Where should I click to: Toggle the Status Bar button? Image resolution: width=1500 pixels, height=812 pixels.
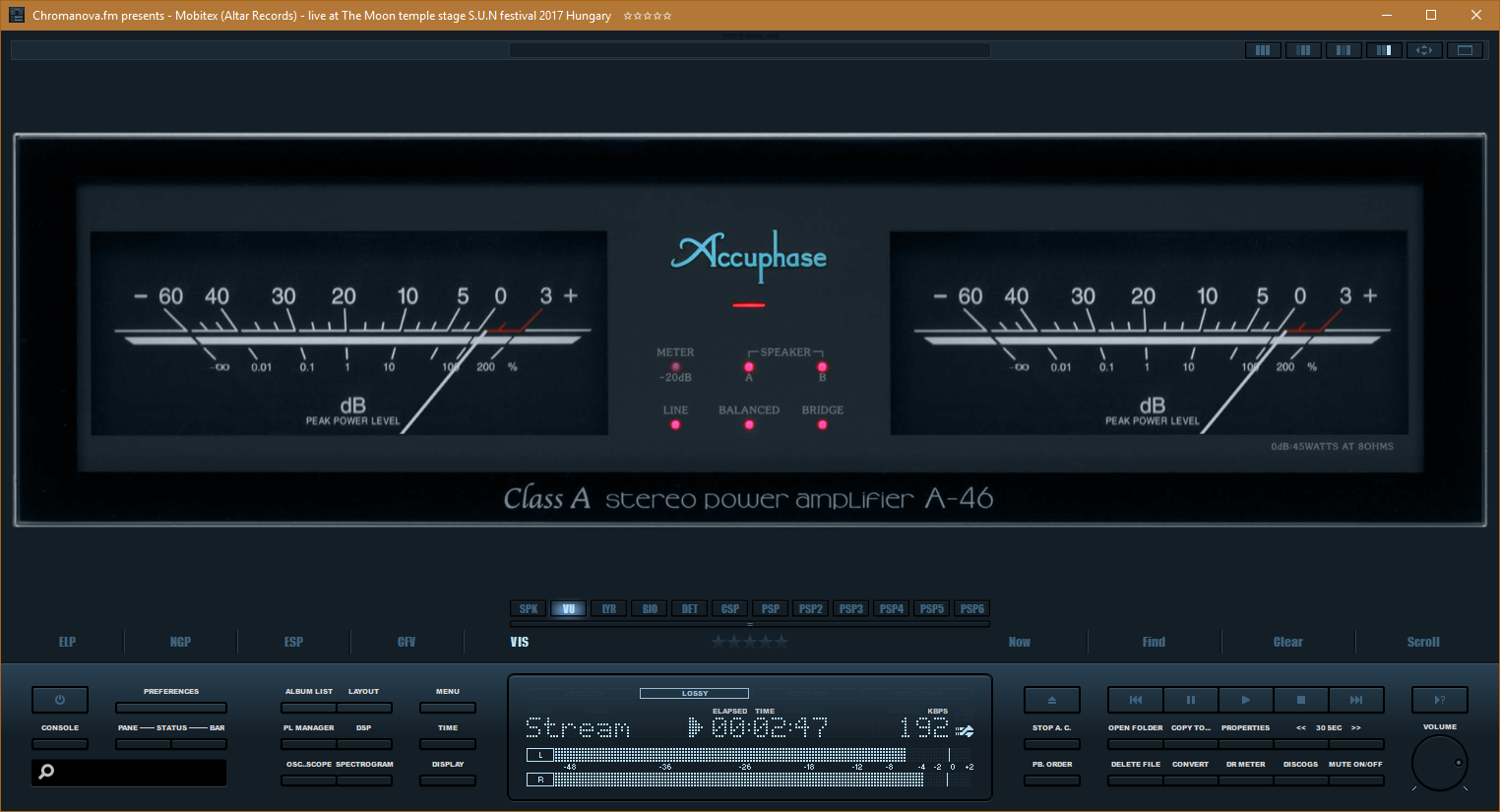point(198,744)
